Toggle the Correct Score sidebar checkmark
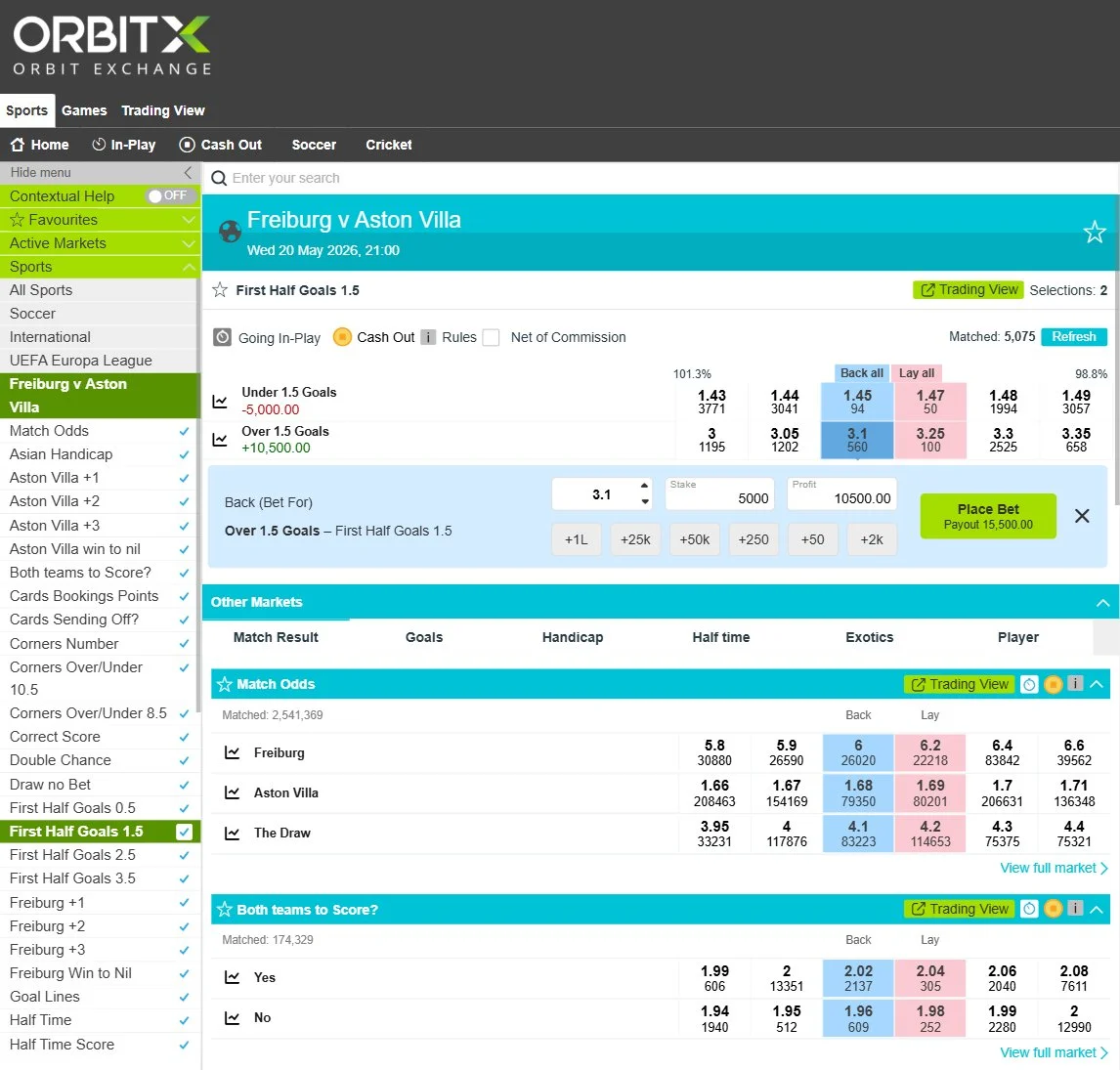Image resolution: width=1120 pixels, height=1070 pixels. pyautogui.click(x=184, y=737)
